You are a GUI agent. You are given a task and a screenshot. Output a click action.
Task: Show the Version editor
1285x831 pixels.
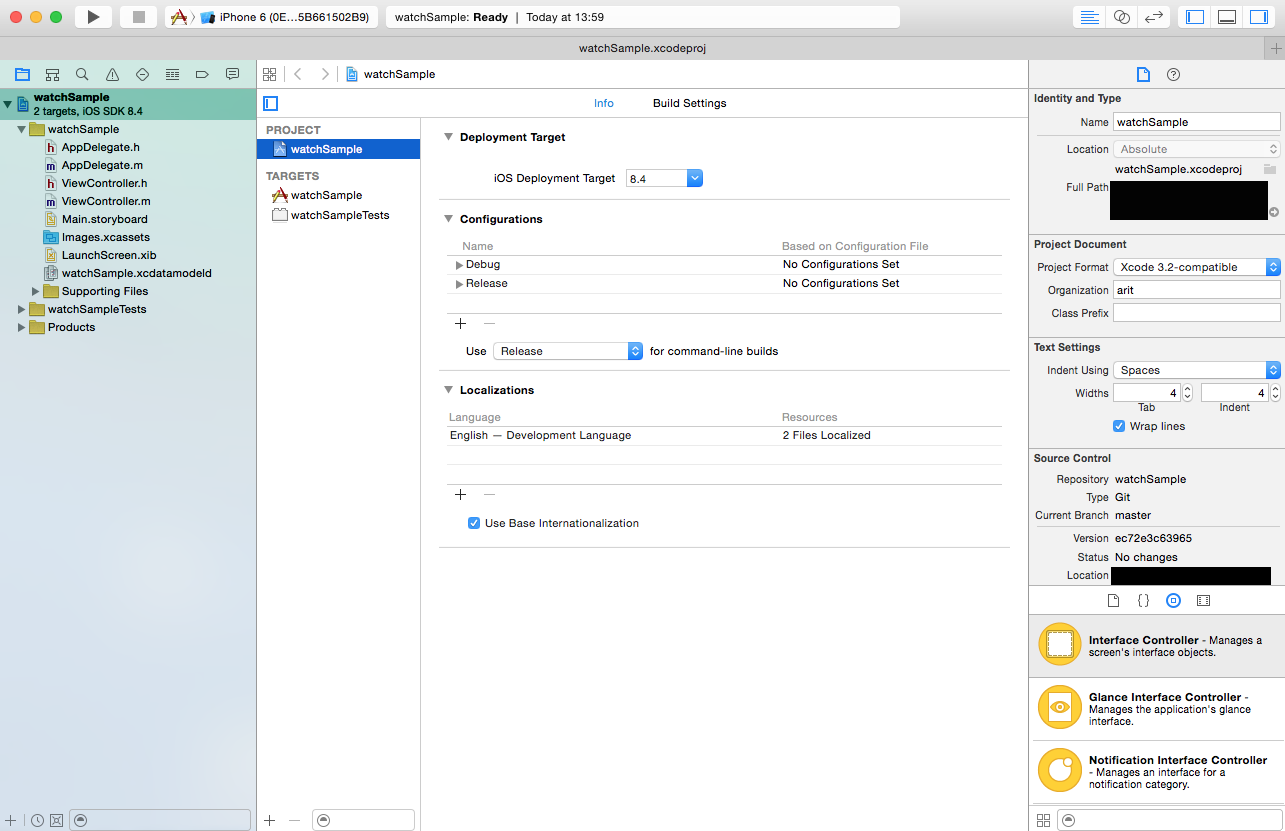(1153, 17)
